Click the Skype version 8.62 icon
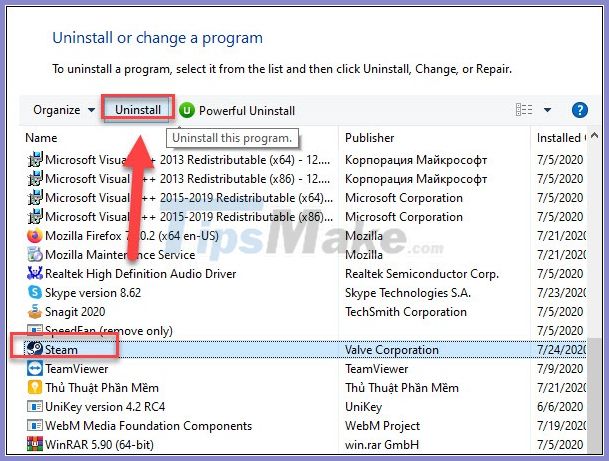 click(36, 292)
